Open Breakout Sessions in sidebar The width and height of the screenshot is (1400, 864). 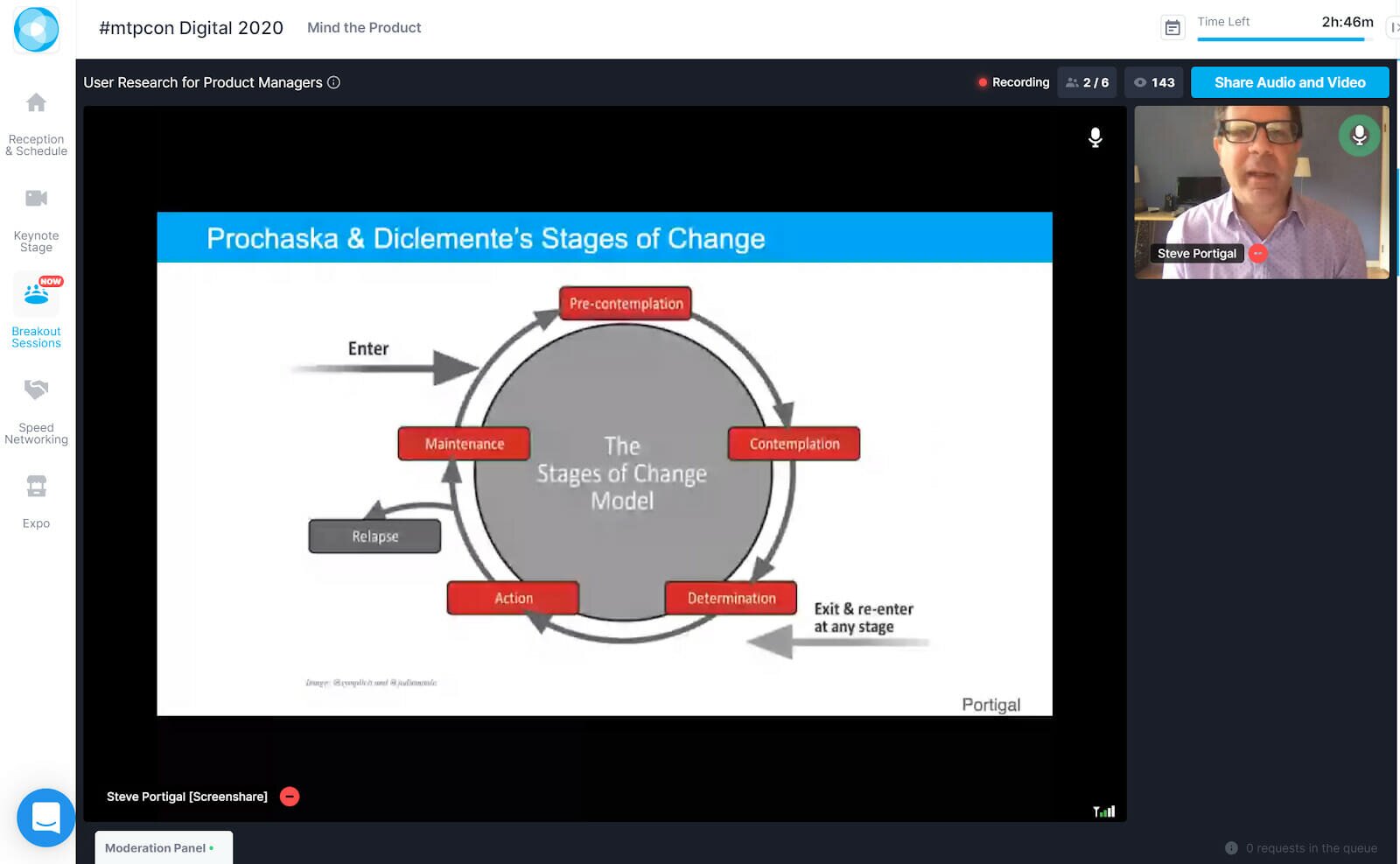pos(36,296)
